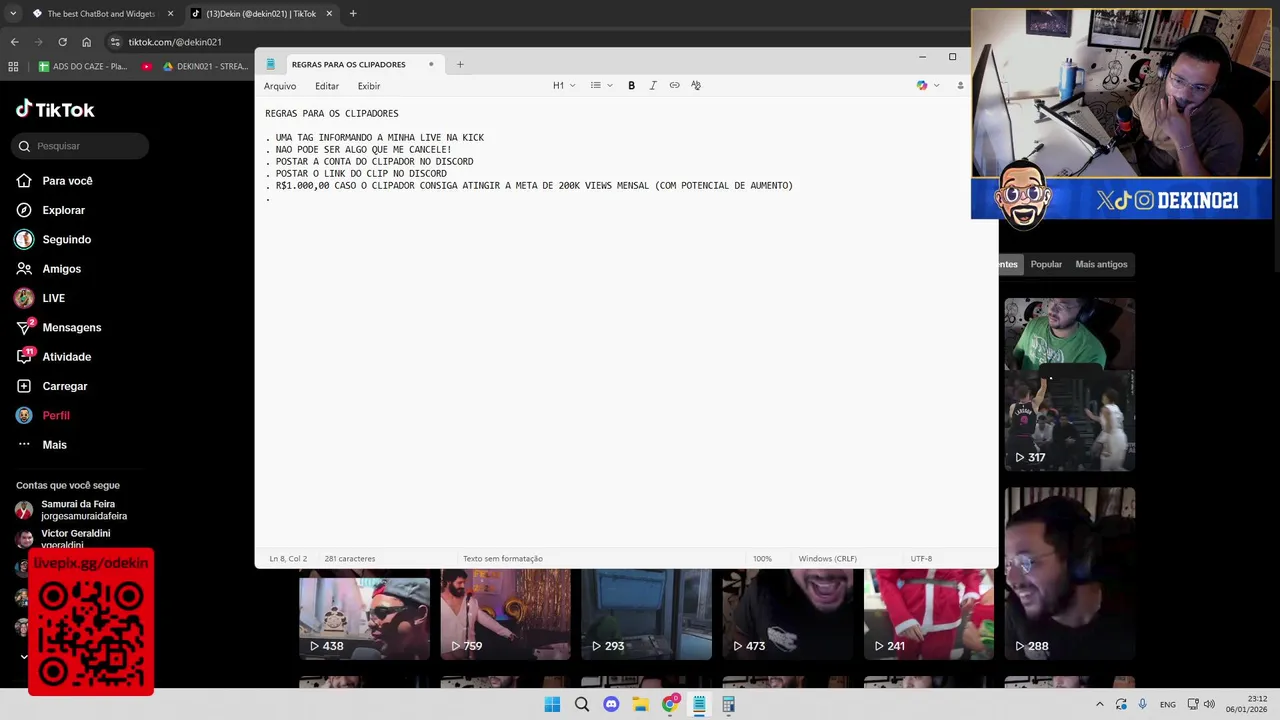1280x720 pixels.
Task: Go back in browser
Action: coord(14,42)
